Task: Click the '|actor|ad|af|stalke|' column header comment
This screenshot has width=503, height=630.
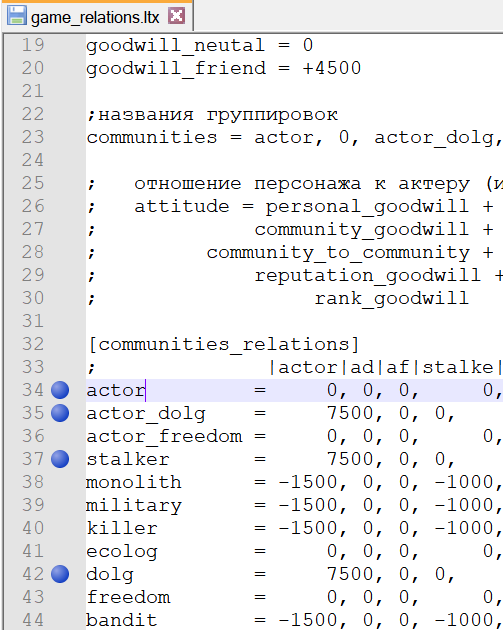Action: (385, 368)
